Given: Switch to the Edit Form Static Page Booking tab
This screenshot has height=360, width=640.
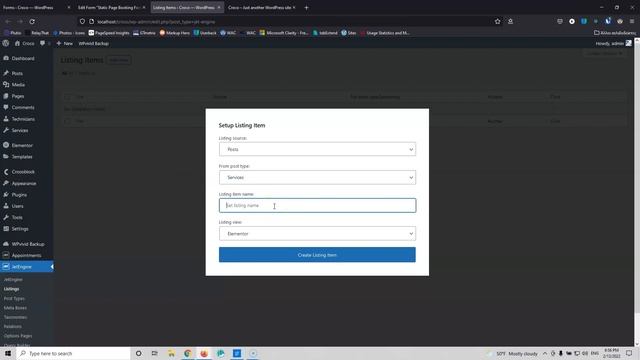Looking at the screenshot, I should click(x=111, y=7).
